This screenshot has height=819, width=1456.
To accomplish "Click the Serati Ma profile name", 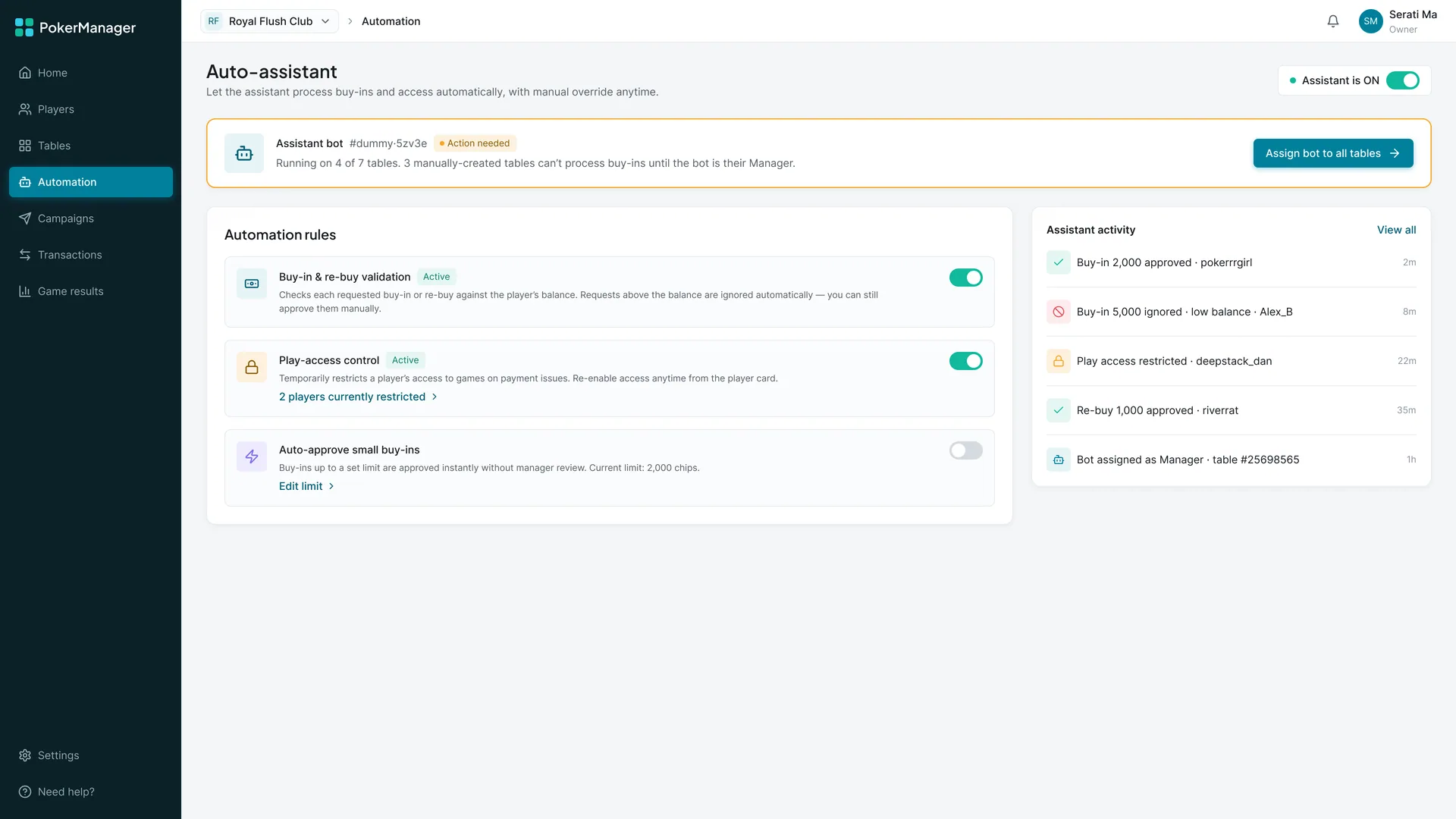I will pos(1413,14).
